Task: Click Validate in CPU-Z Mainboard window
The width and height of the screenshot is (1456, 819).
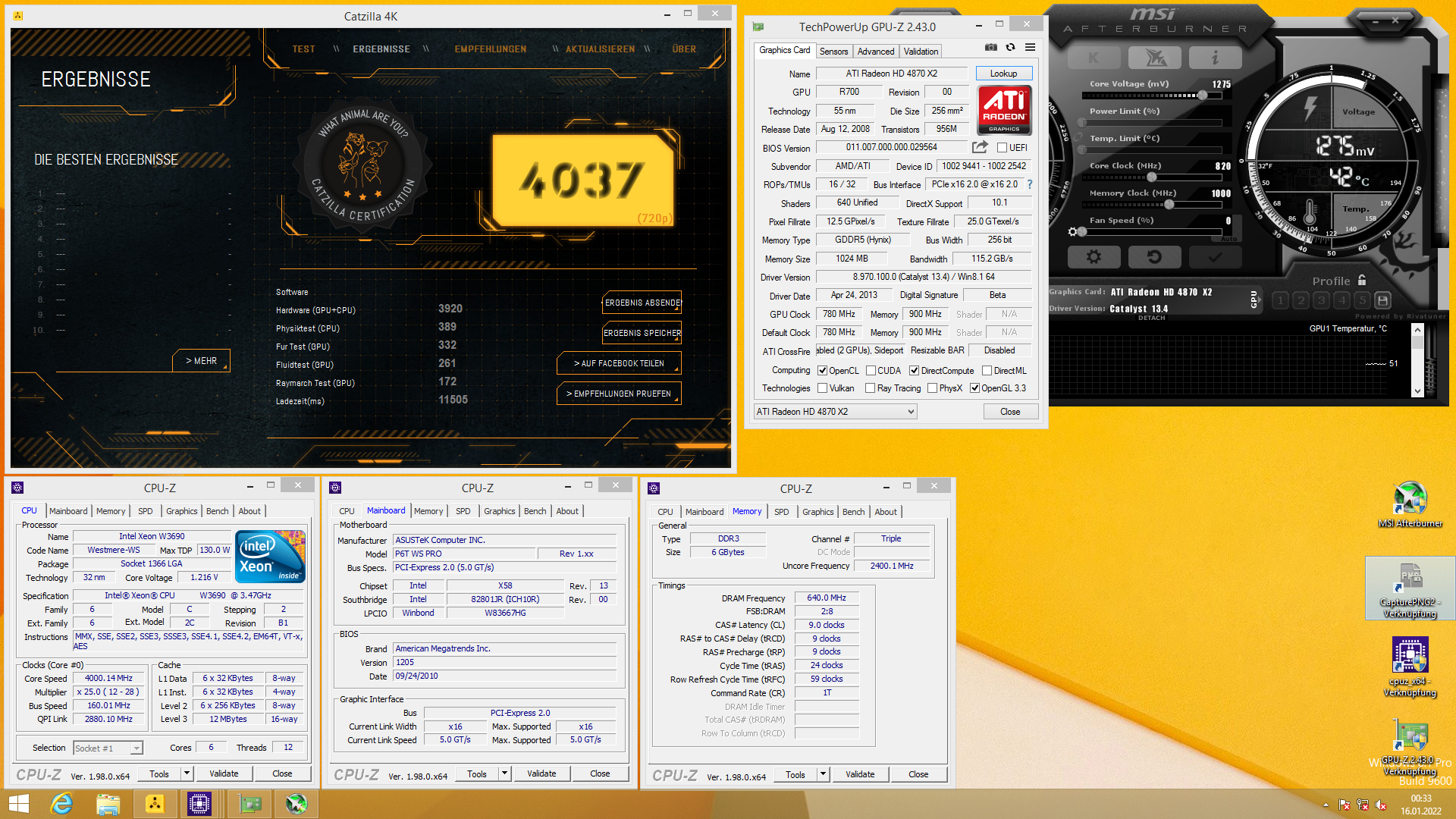Action: (541, 773)
